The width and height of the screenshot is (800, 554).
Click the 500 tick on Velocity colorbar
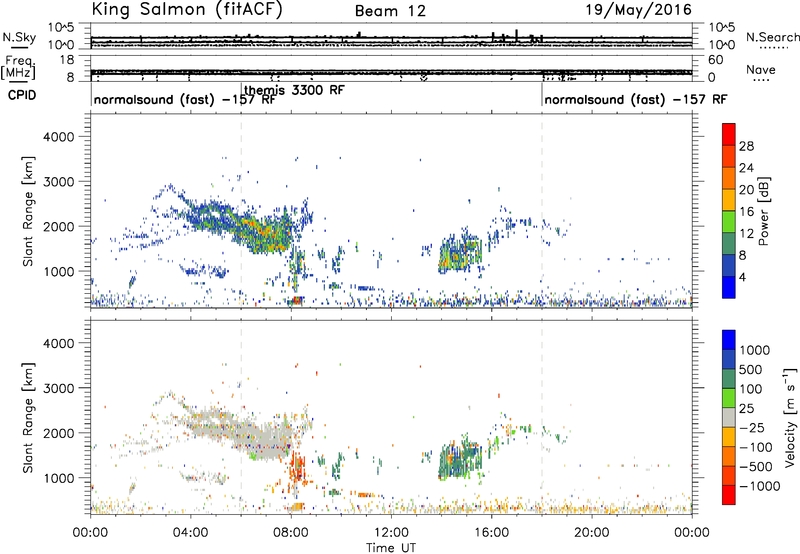[751, 369]
